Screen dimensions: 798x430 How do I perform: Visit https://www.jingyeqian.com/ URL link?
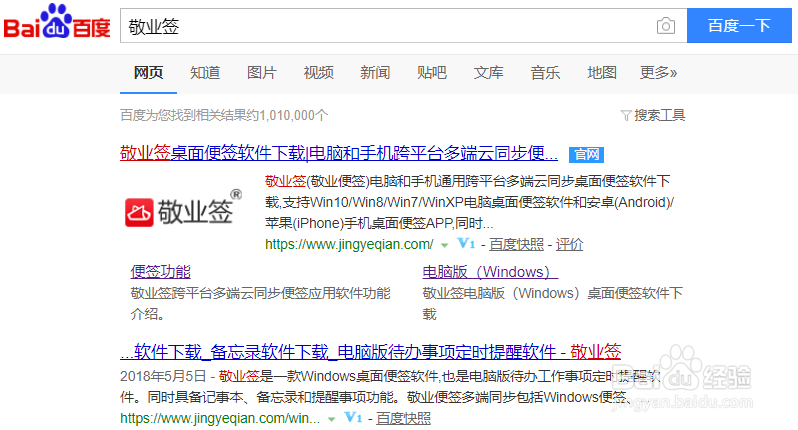[349, 244]
